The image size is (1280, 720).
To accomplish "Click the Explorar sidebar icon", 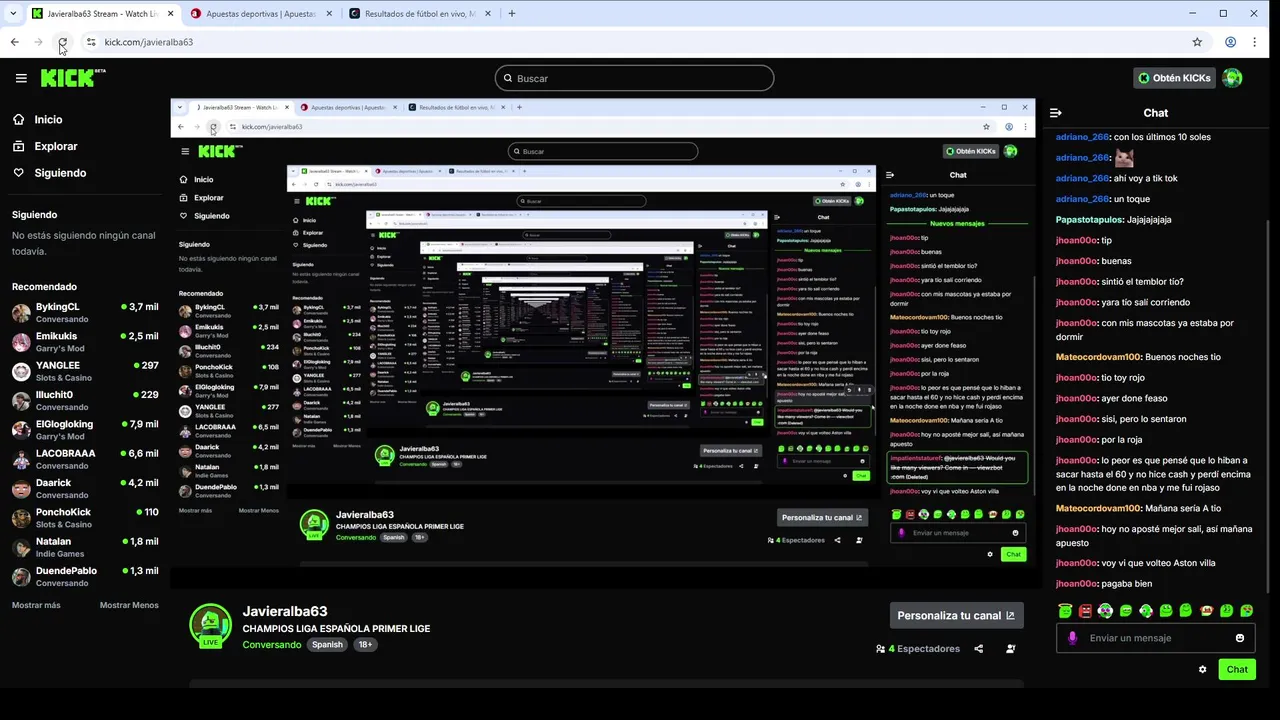I will click(19, 146).
